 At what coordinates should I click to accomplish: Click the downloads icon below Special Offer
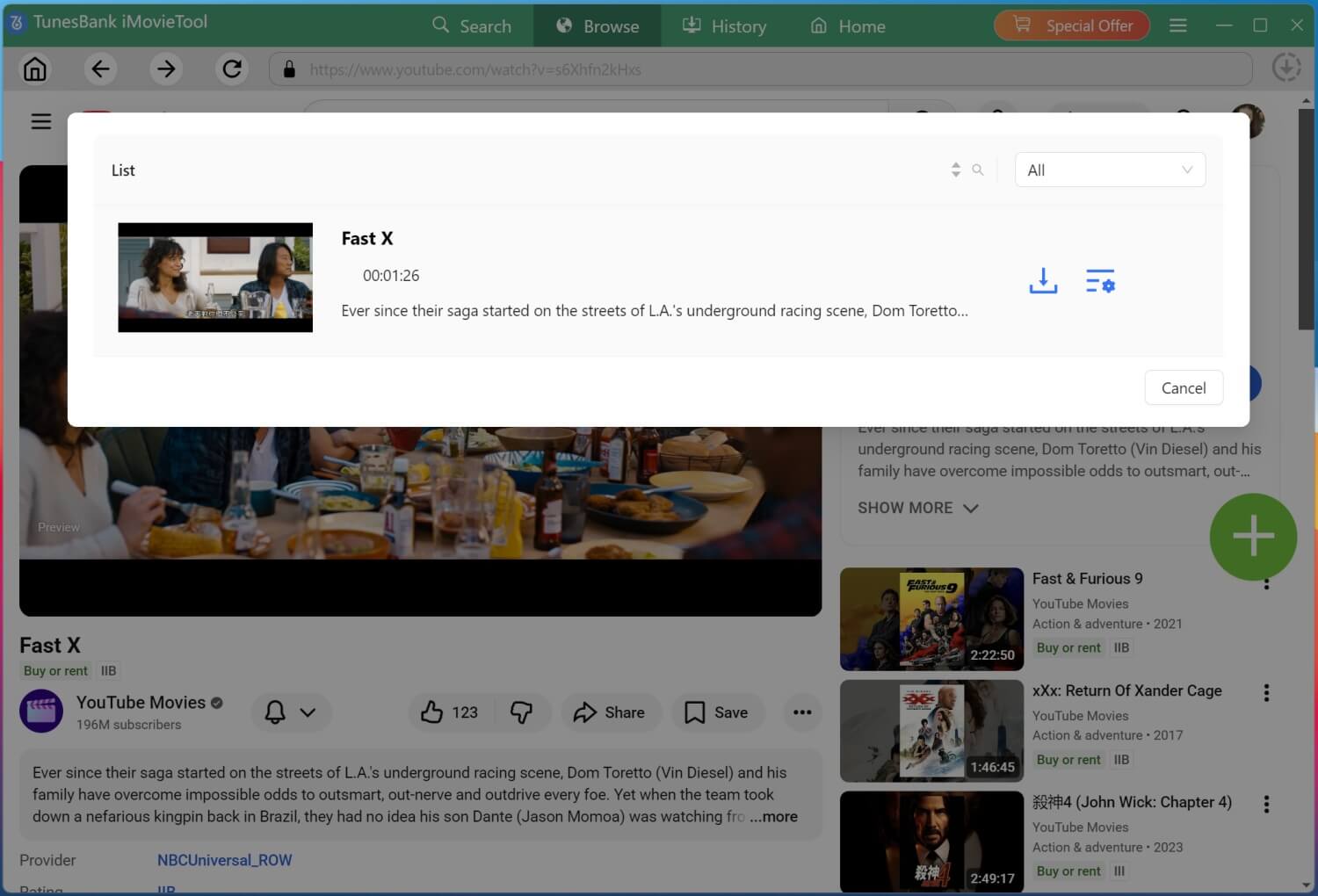[x=1285, y=67]
